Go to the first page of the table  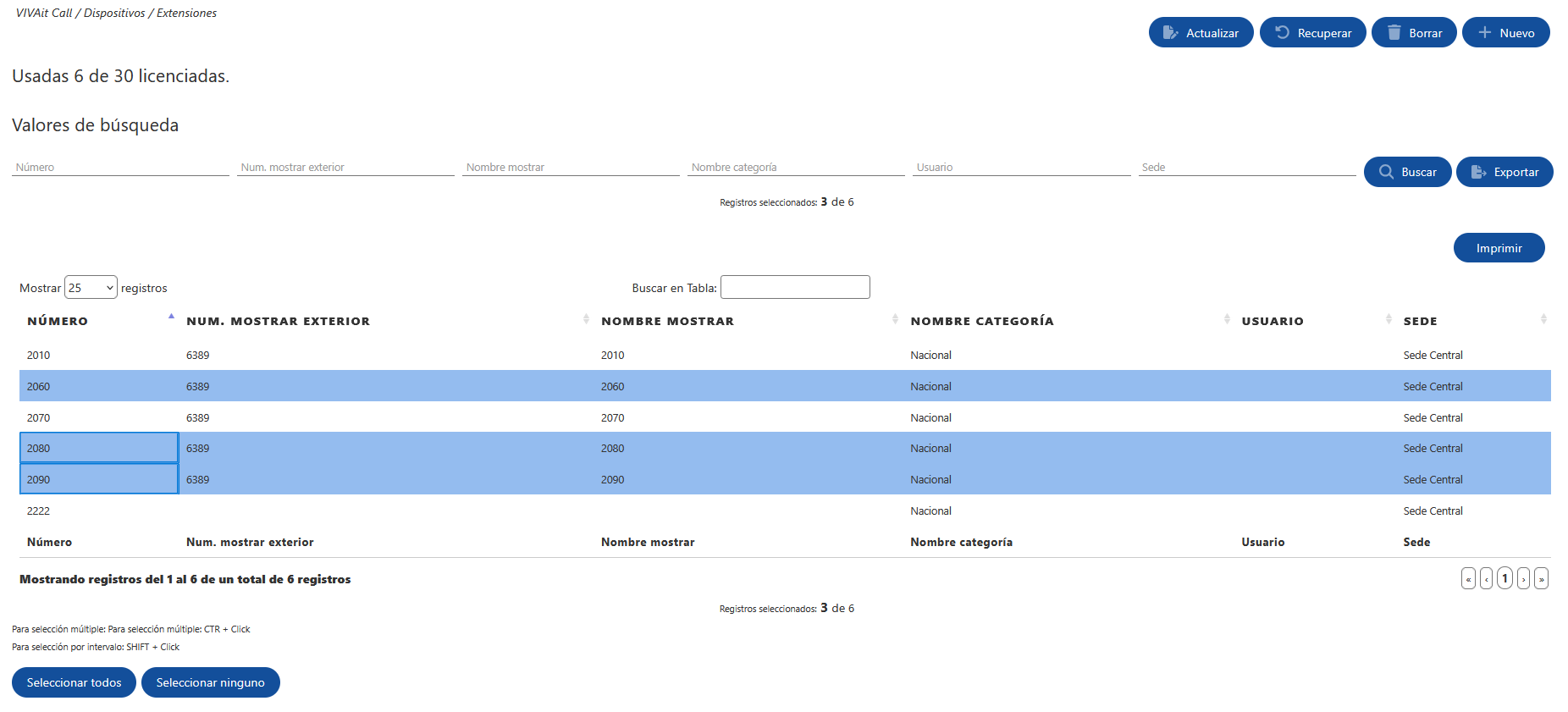pyautogui.click(x=1468, y=579)
